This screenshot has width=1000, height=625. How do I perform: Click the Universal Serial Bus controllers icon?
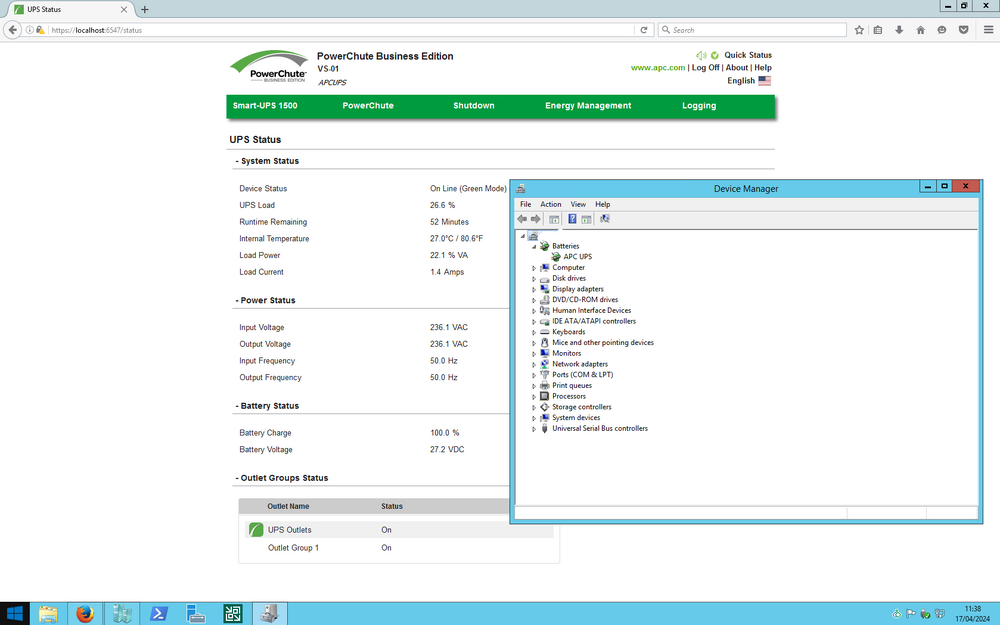(545, 429)
